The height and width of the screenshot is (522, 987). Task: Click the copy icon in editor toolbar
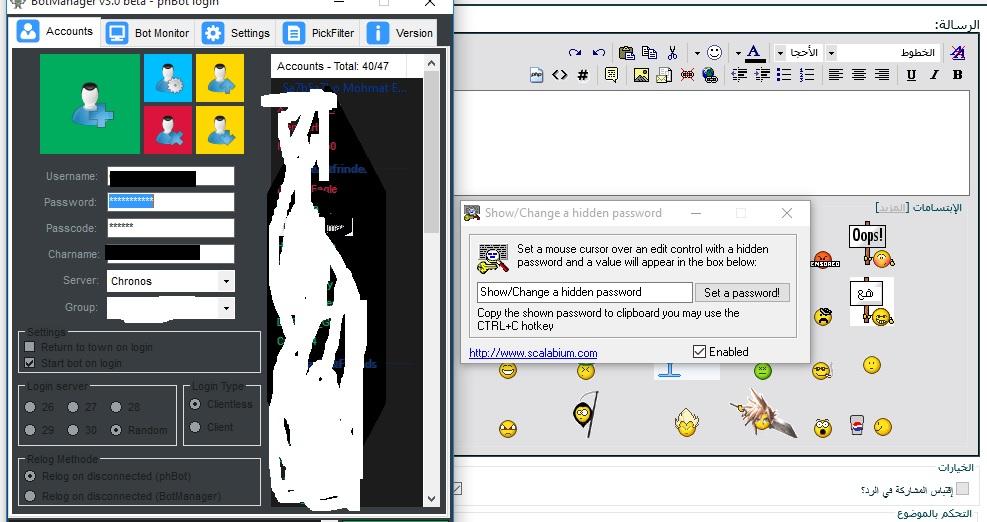pyautogui.click(x=649, y=52)
